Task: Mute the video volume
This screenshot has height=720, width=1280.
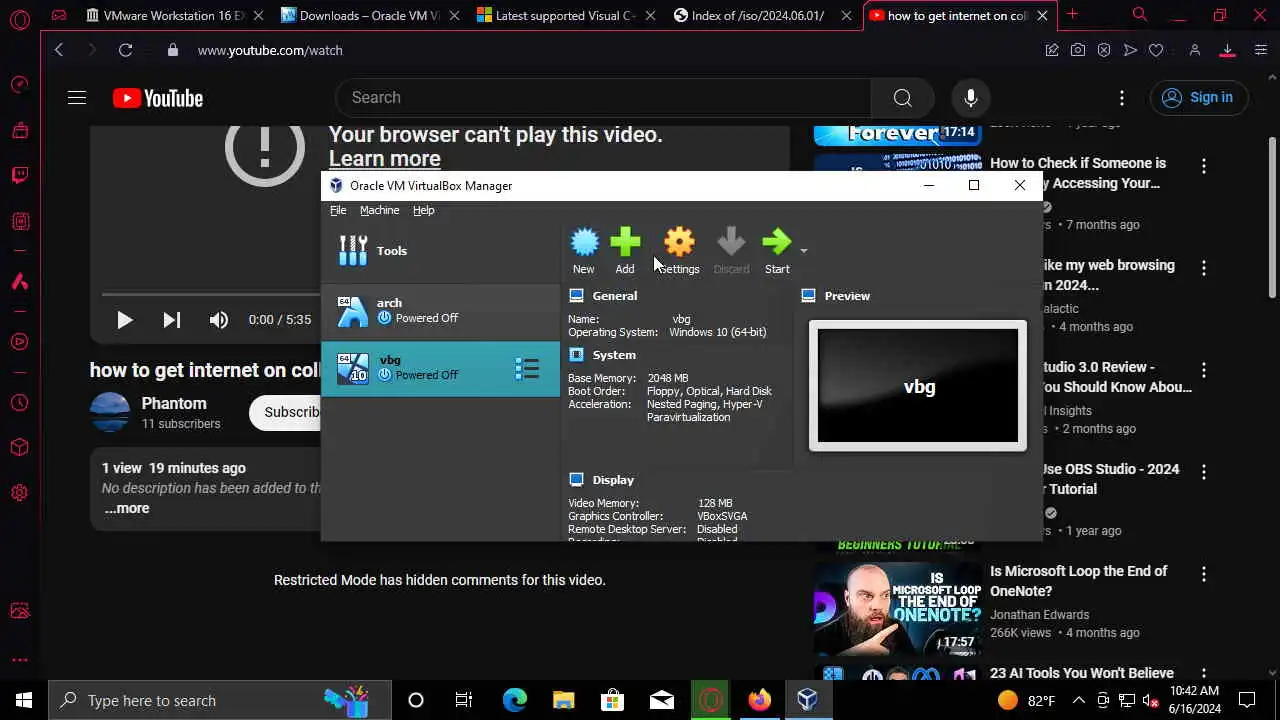Action: pyautogui.click(x=219, y=320)
